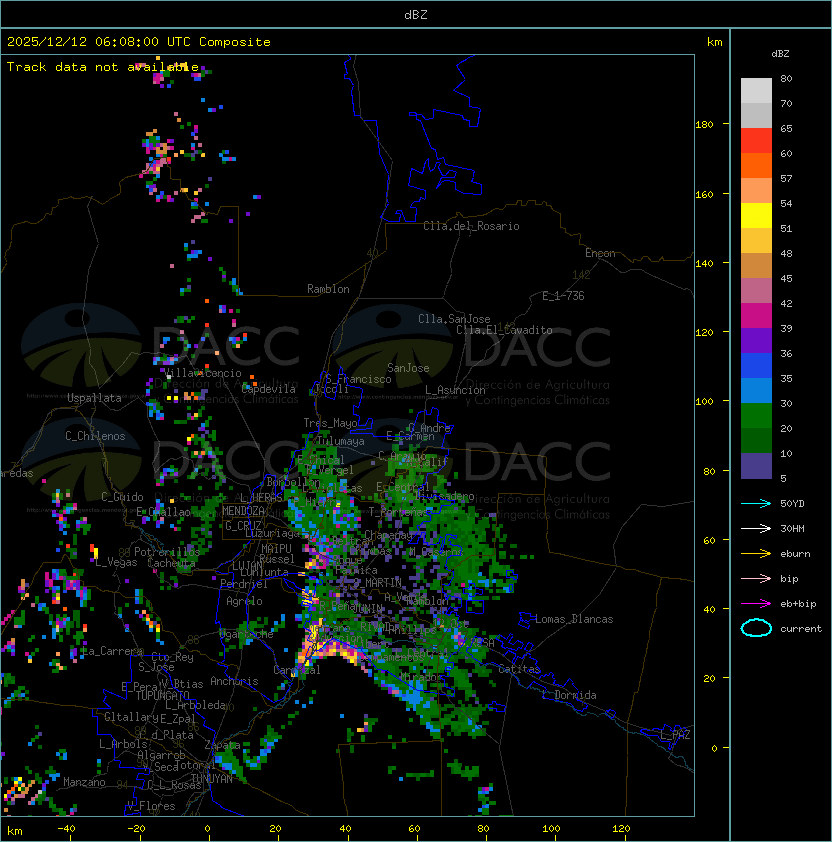Pick the red swatch in dBZ scale
Viewport: 832px width, 842px height.
(756, 141)
